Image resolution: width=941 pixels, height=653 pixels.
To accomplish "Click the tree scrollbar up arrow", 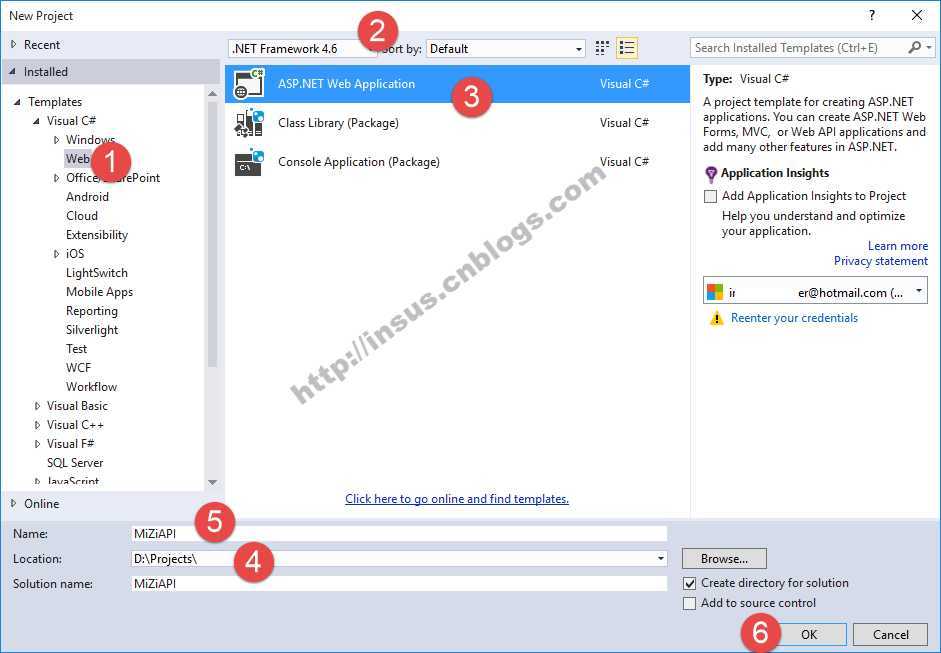I will pos(212,94).
